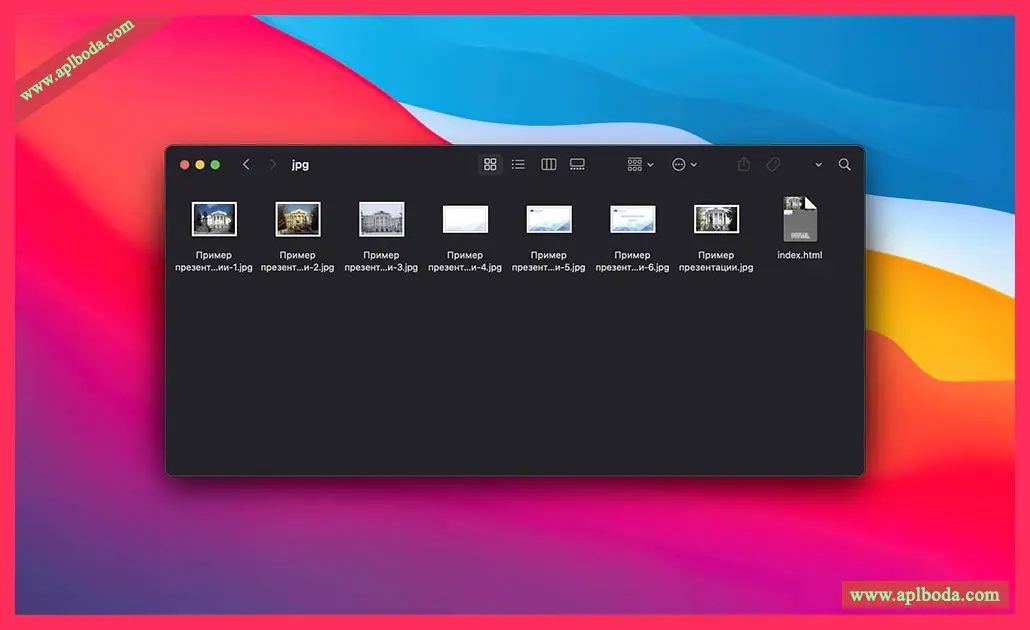The width and height of the screenshot is (1030, 630).
Task: Expand the toolbar overflow chevron
Action: [818, 165]
